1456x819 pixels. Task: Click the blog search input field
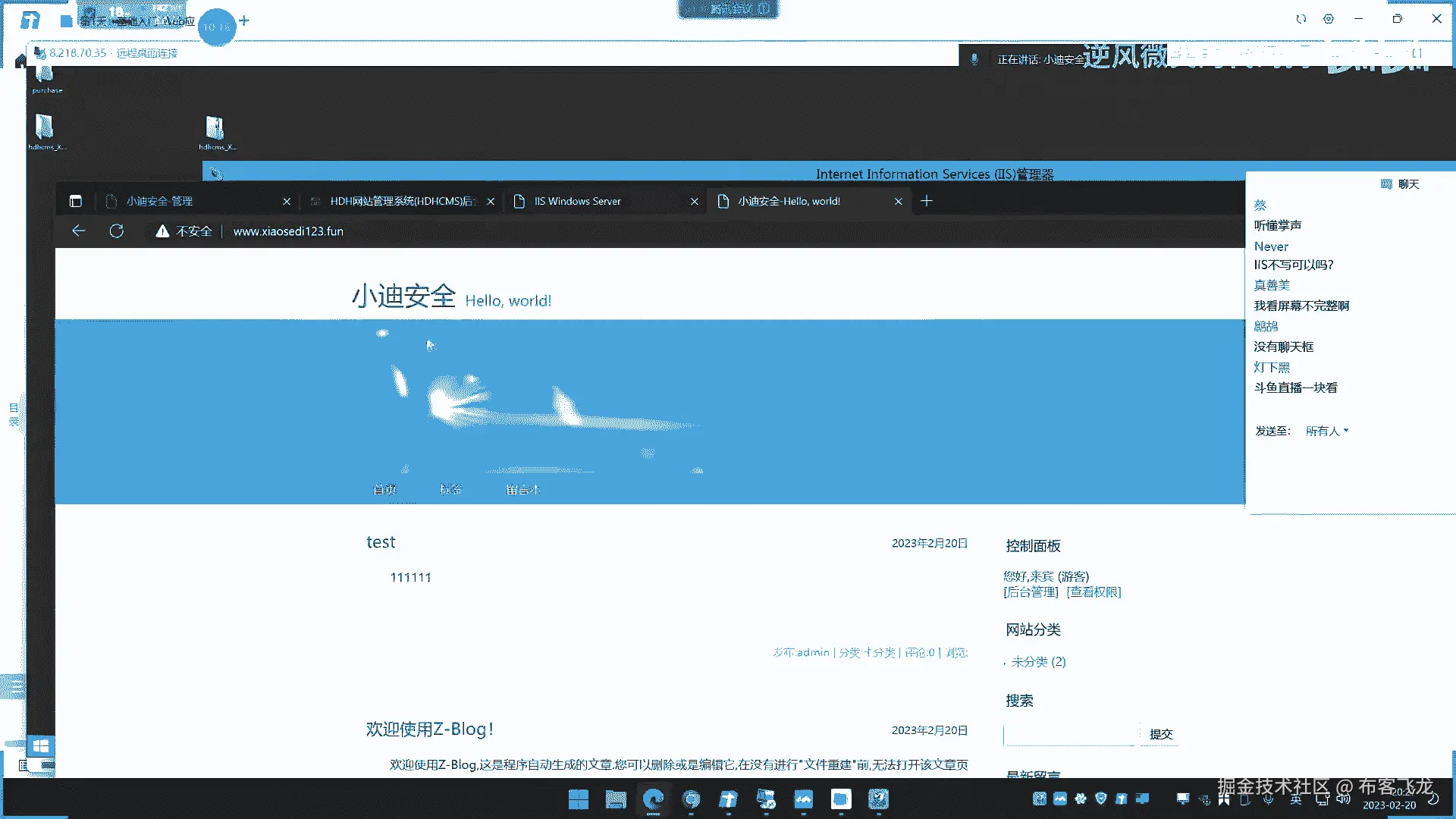point(1068,734)
